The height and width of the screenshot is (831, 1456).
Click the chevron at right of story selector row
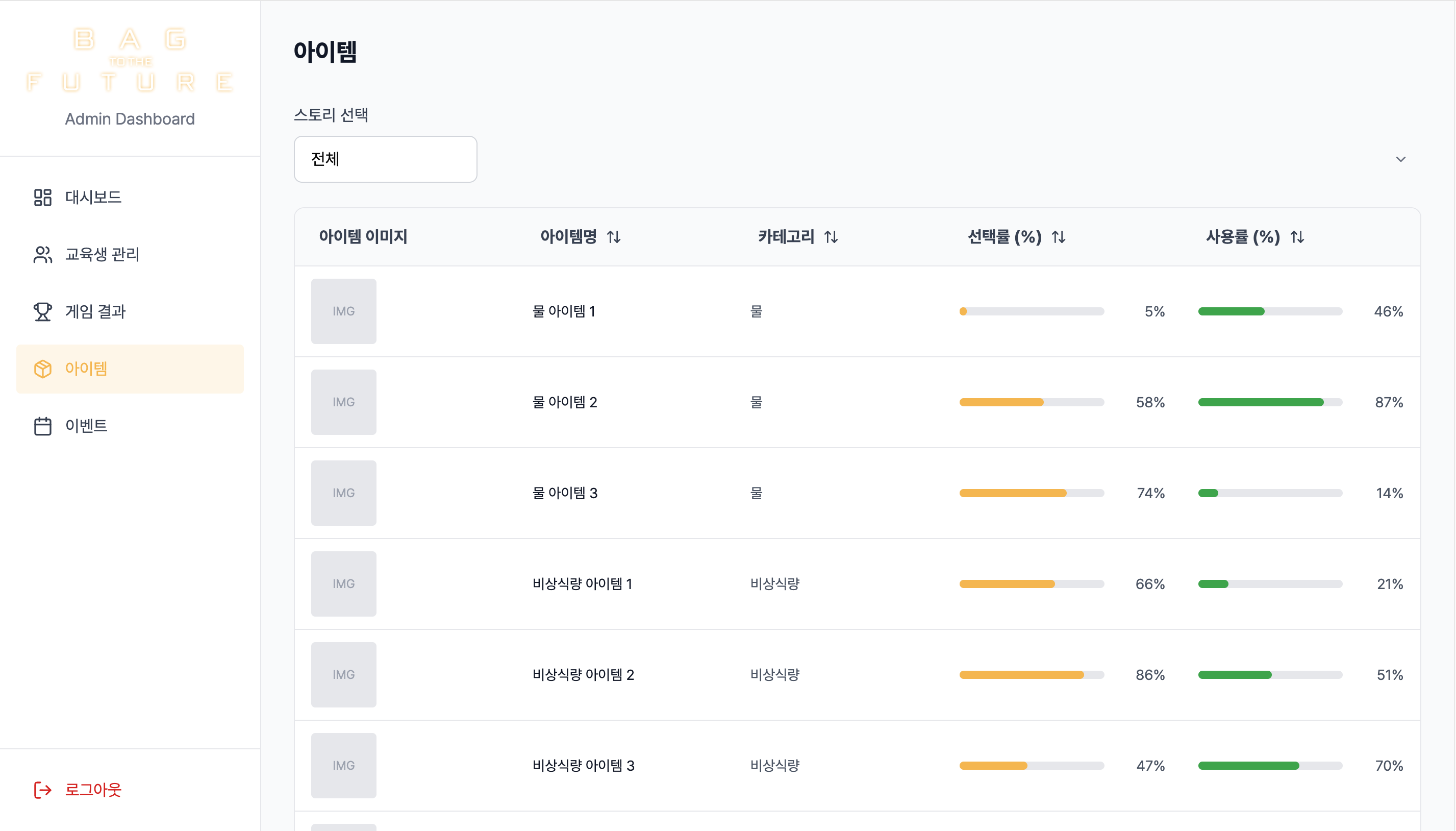tap(1401, 159)
